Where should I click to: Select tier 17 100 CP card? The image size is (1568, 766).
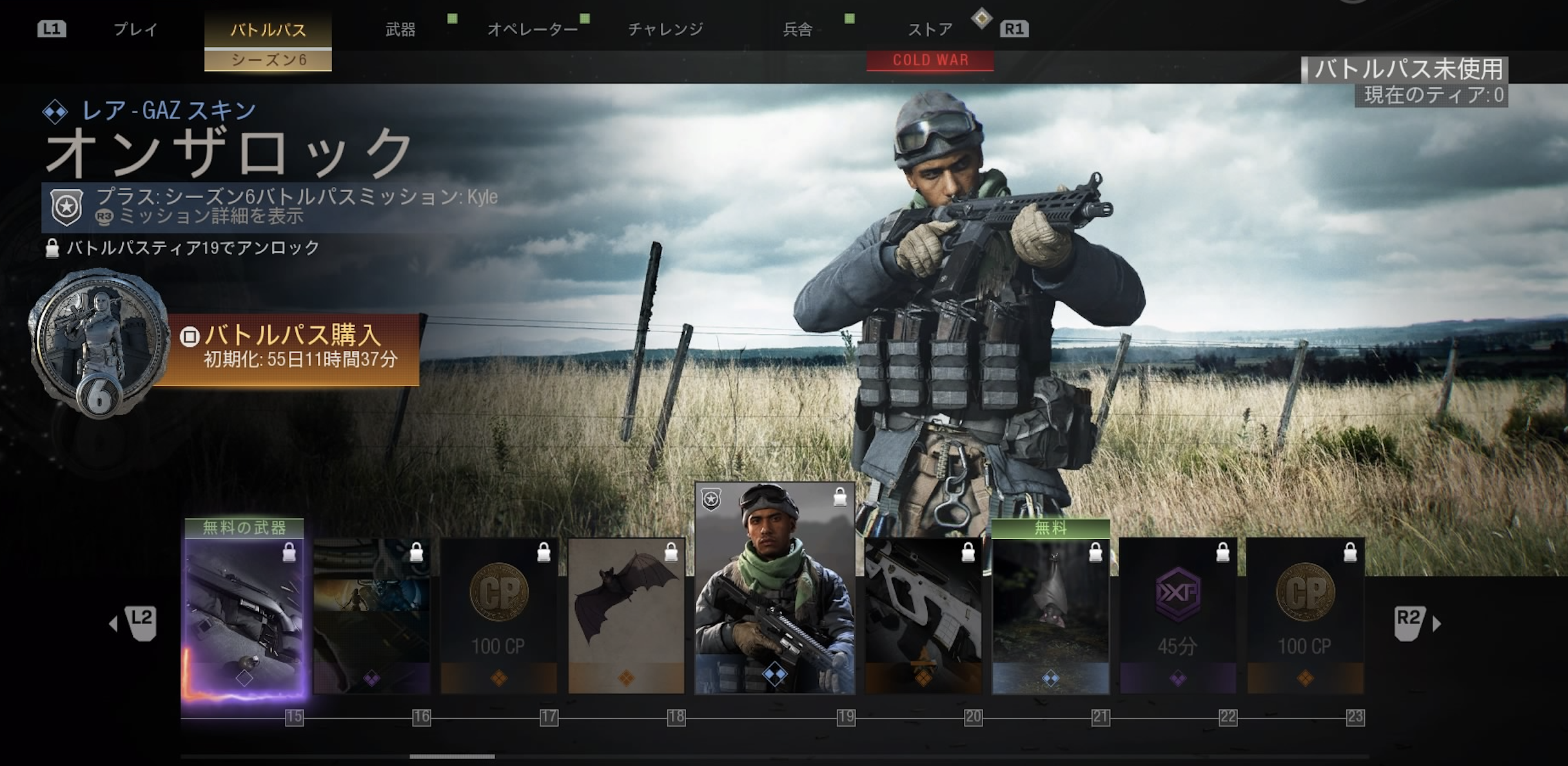click(499, 616)
